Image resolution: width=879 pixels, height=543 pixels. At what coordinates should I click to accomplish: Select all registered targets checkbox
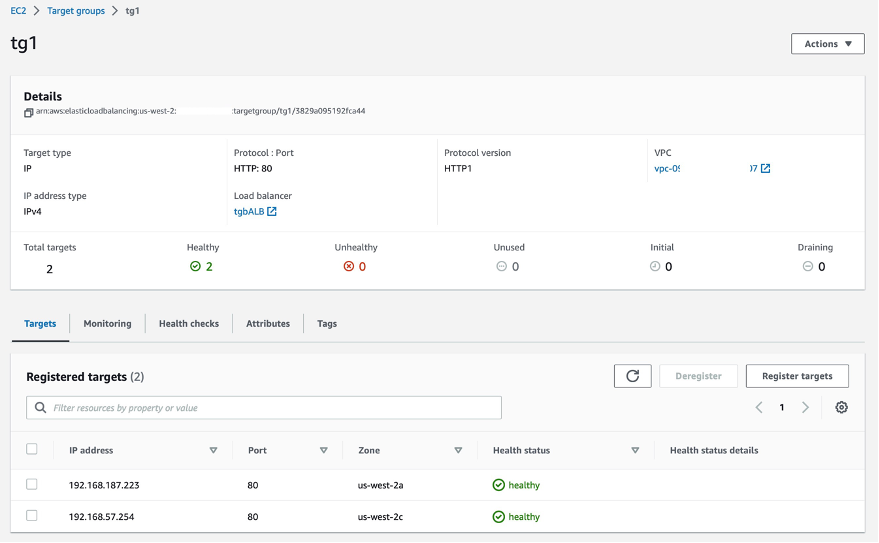[31, 449]
